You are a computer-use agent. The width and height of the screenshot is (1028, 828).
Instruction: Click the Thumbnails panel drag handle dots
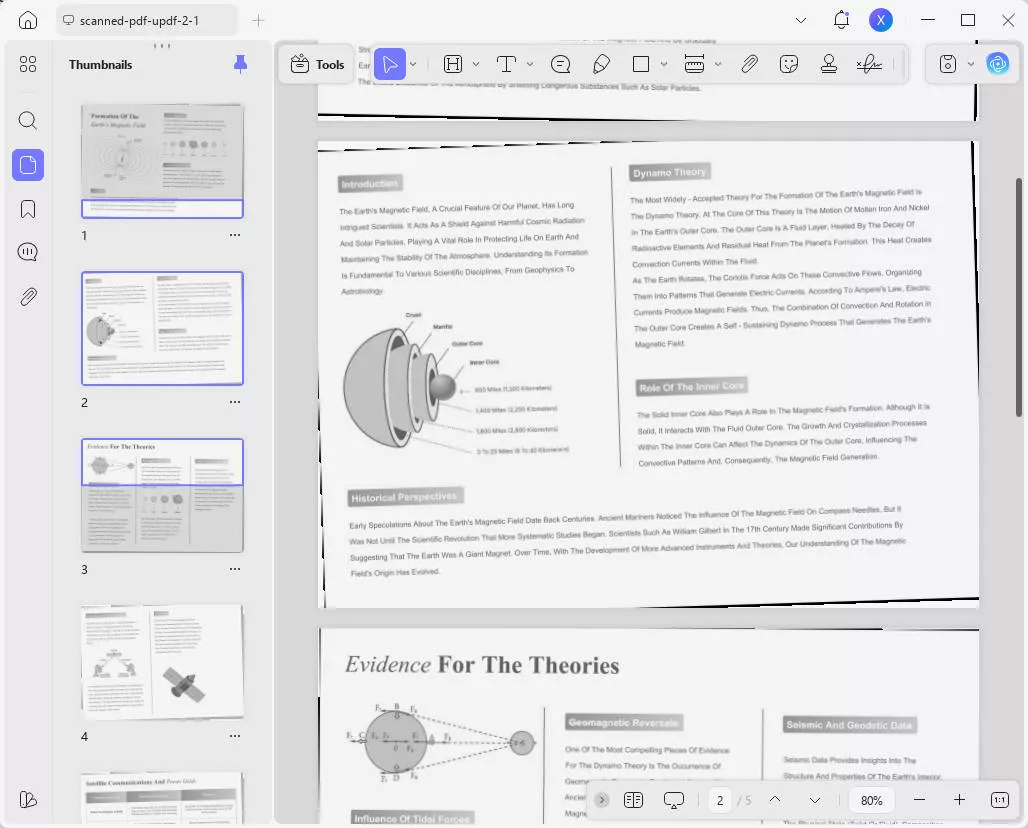[162, 46]
